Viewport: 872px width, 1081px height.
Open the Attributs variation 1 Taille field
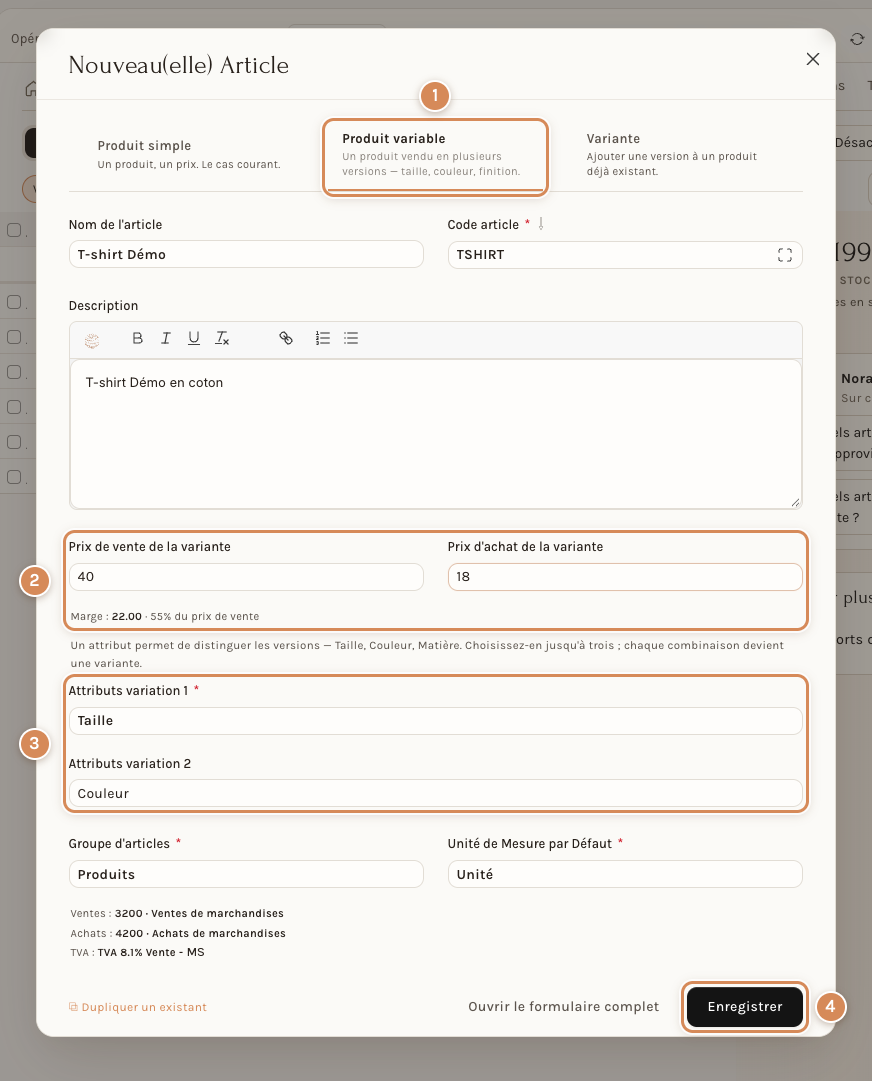point(436,720)
